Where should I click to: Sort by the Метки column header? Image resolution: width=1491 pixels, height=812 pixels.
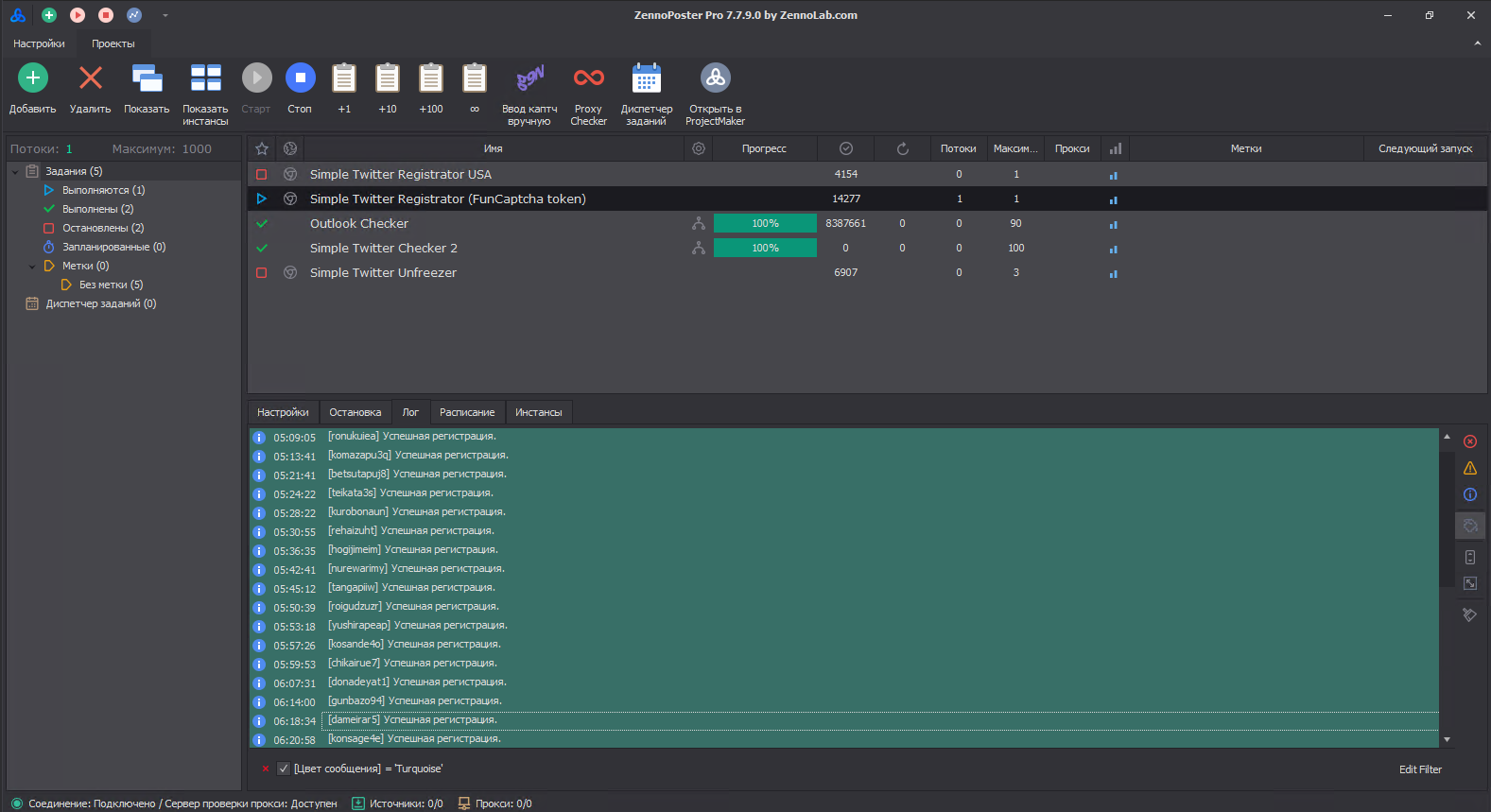tap(1246, 148)
